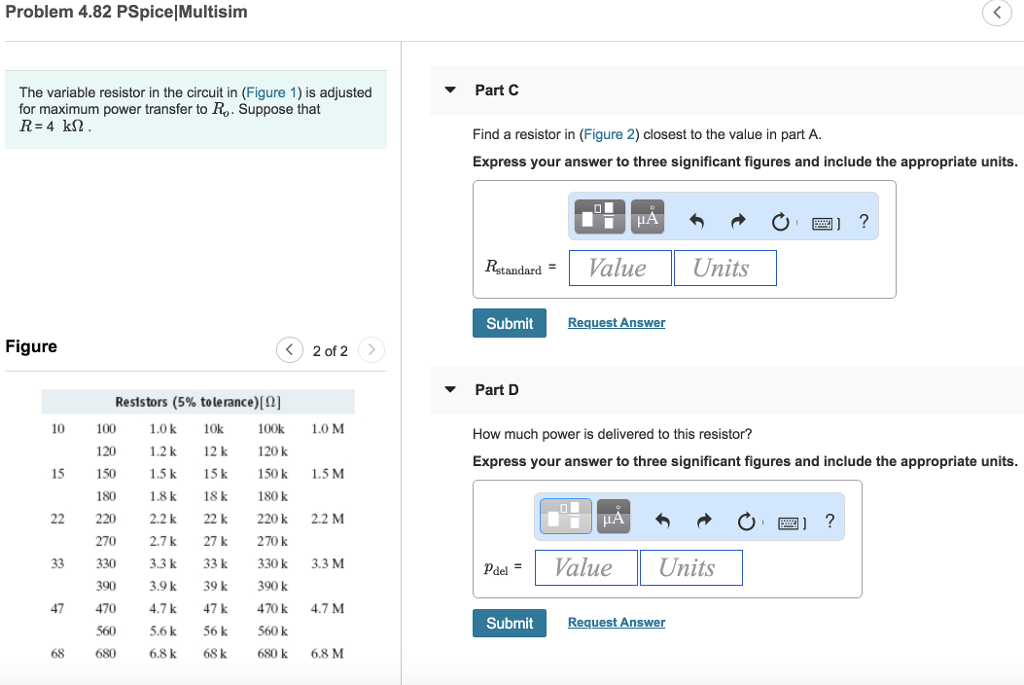Viewport: 1024px width, 685px height.
Task: Show keyboard shortcuts for Part D
Action: [791, 521]
